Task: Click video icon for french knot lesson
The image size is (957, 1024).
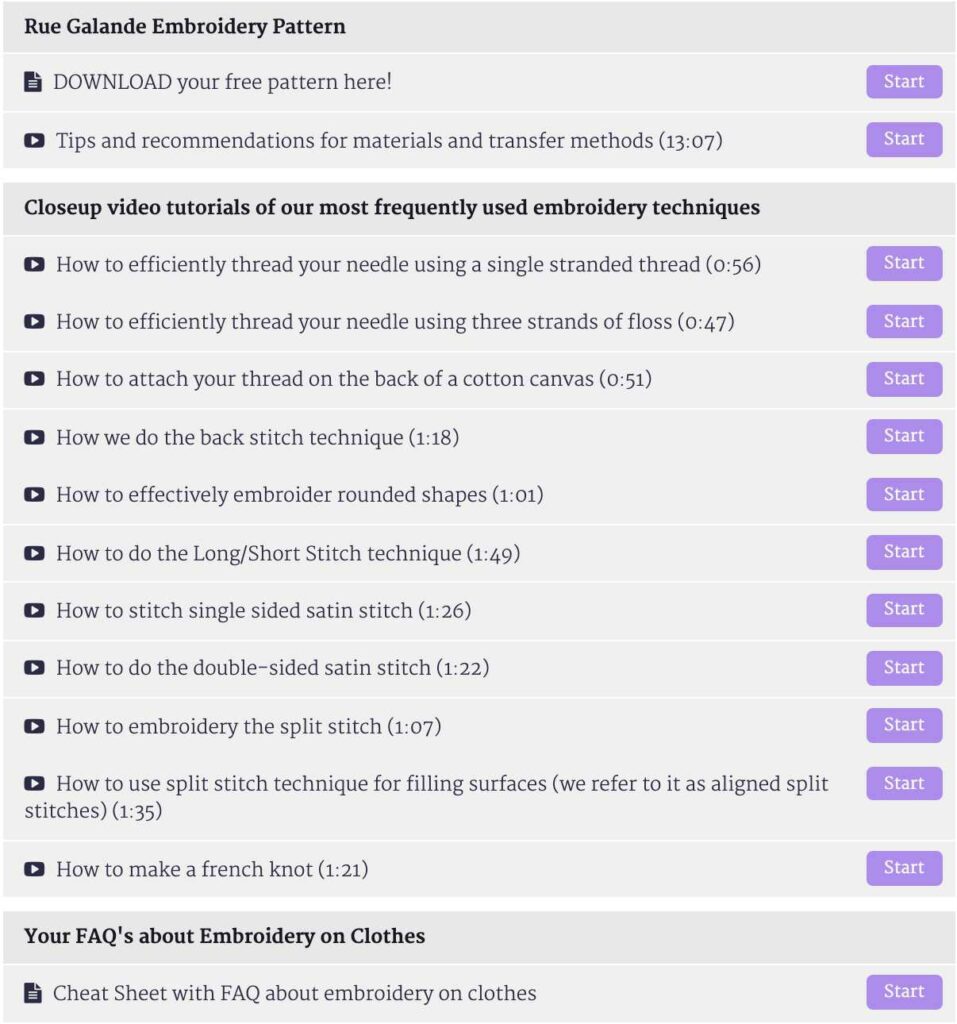Action: click(34, 869)
